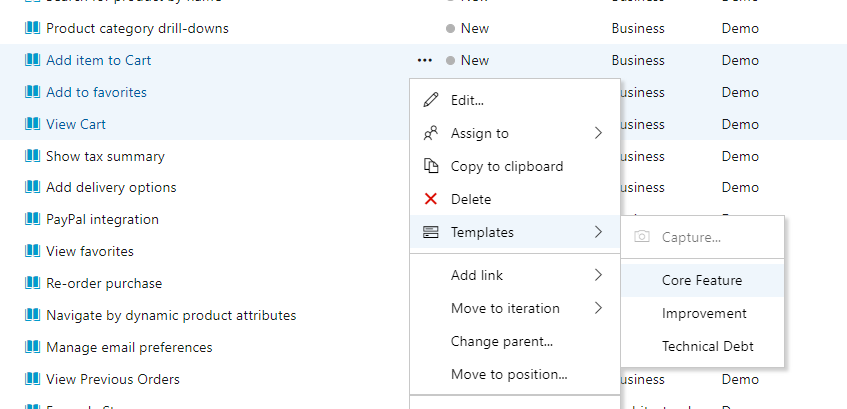
Task: Click the Templates icon in the context menu
Action: tap(431, 232)
